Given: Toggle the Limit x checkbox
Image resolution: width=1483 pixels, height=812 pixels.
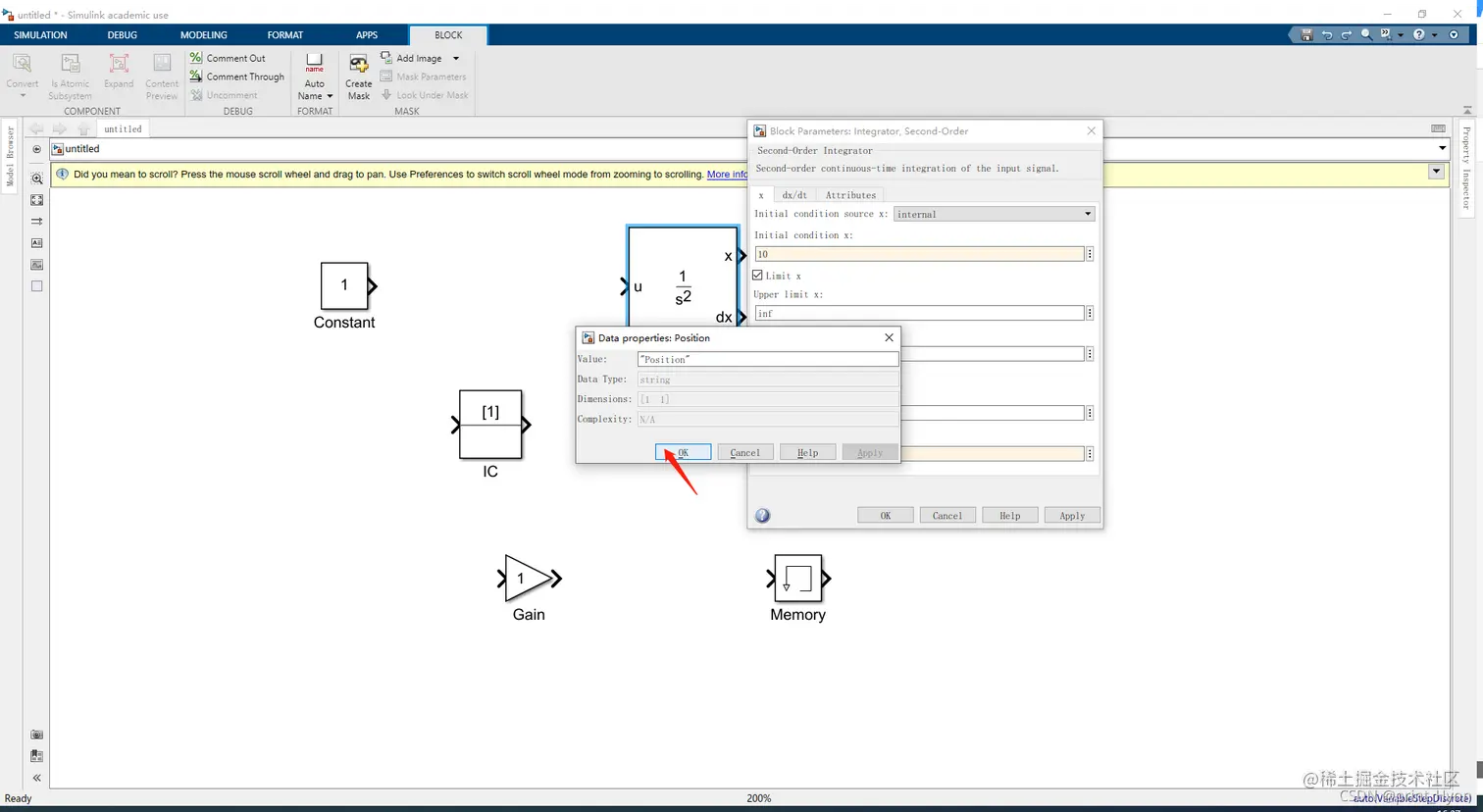Looking at the screenshot, I should pos(757,276).
